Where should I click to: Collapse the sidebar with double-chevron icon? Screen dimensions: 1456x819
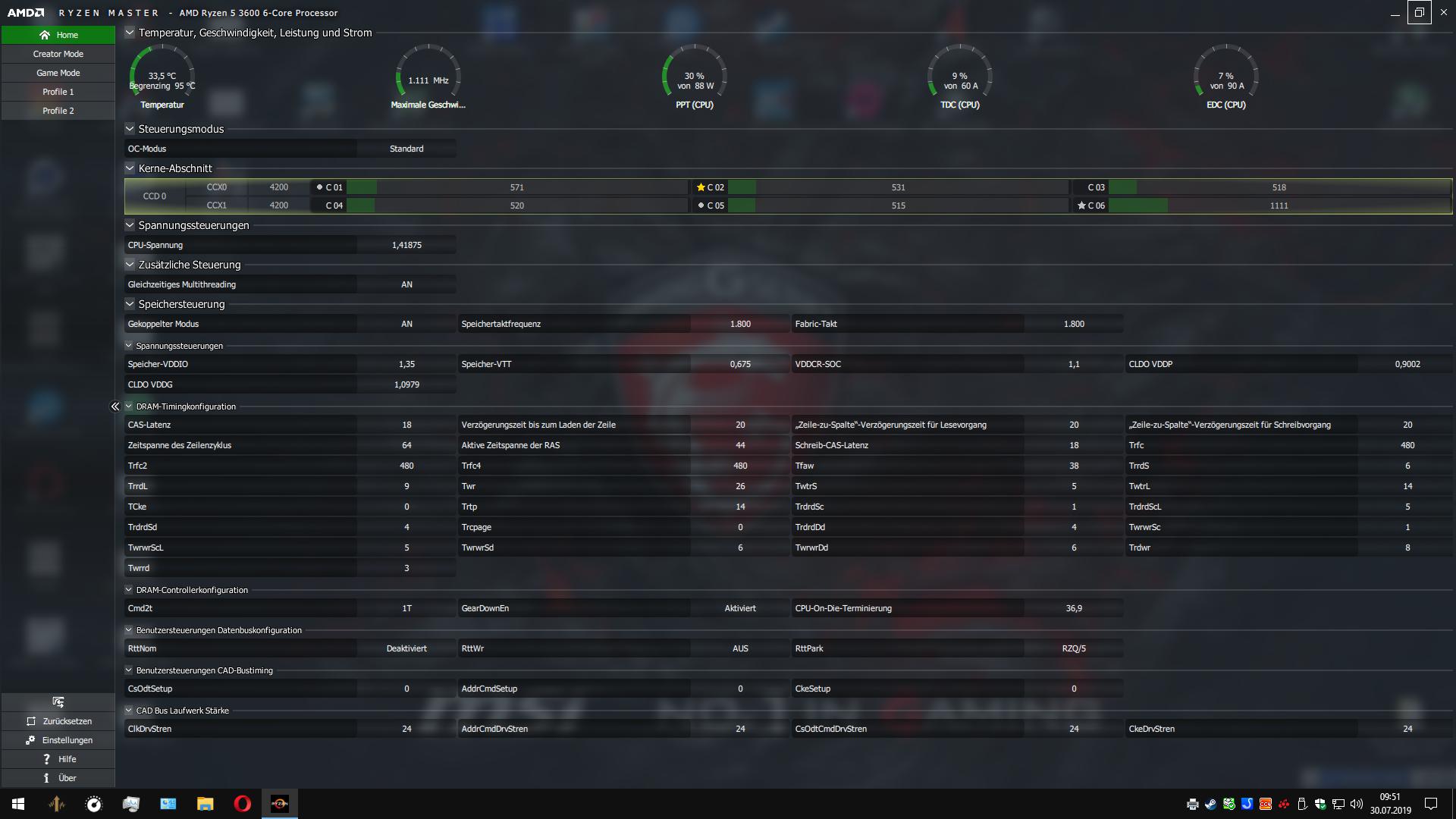[x=115, y=406]
